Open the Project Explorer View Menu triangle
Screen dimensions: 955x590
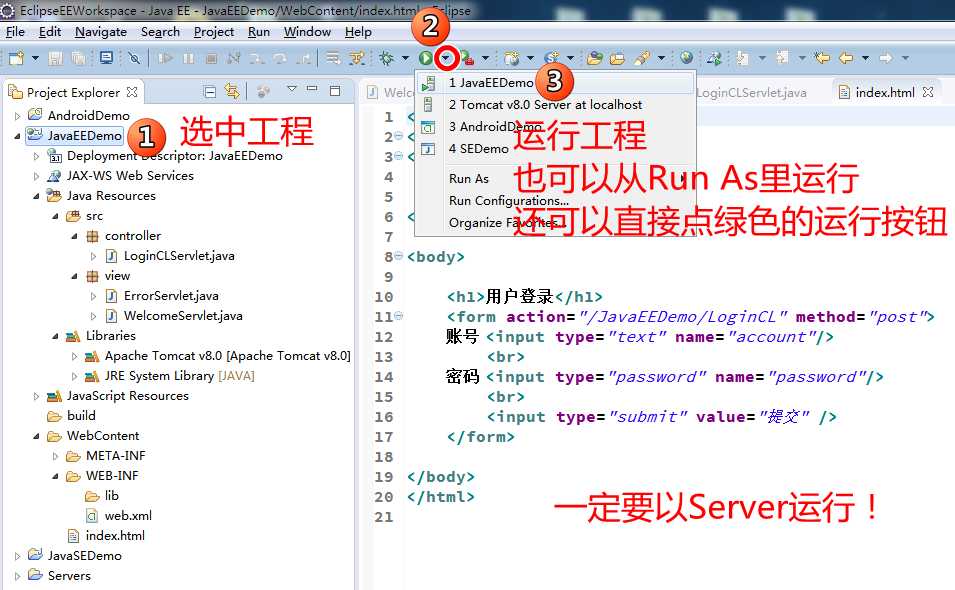[292, 89]
